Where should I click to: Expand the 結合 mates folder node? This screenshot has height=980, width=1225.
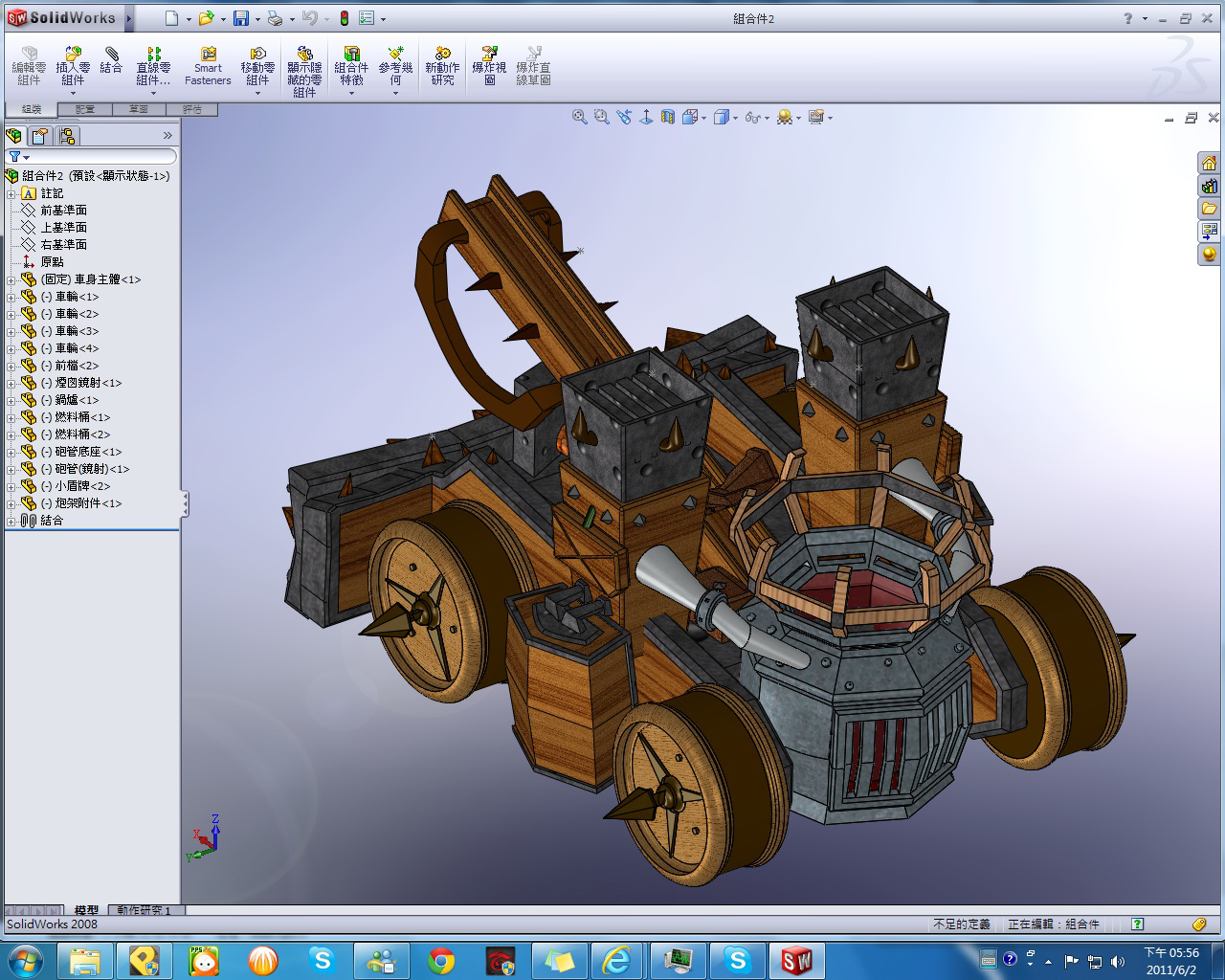click(11, 521)
